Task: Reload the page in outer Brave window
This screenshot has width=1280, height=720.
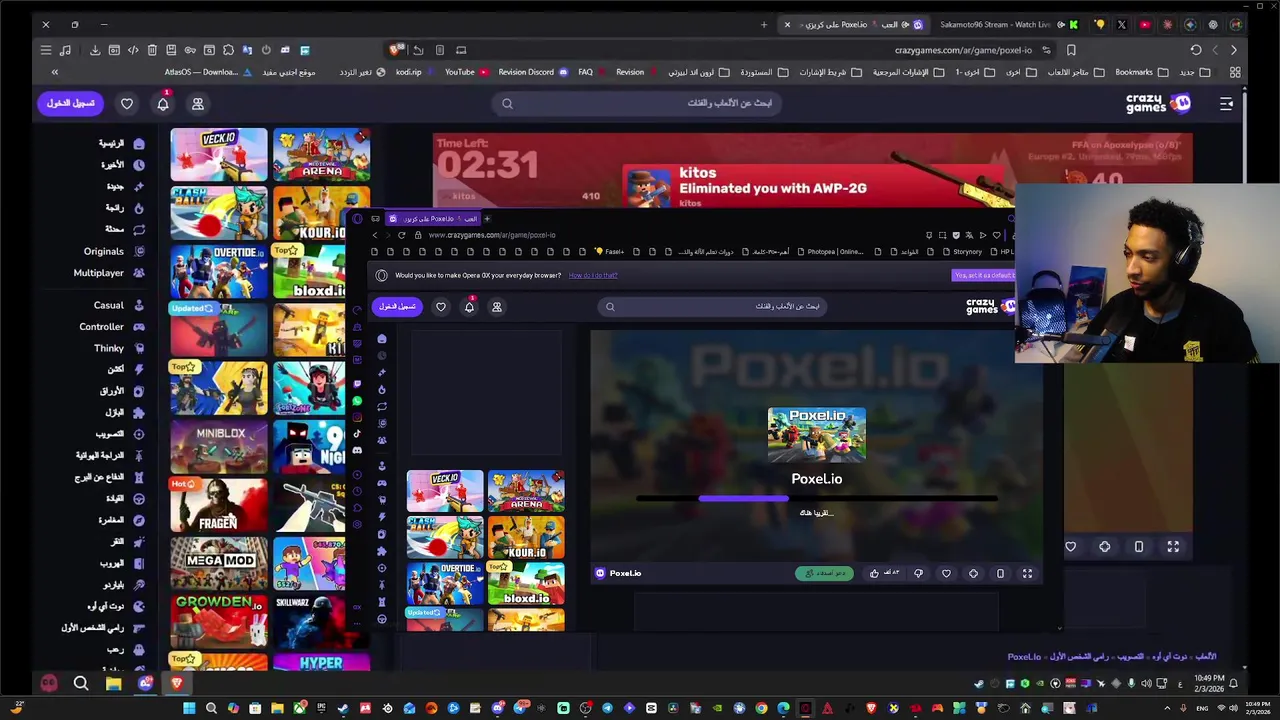Action: tap(1196, 50)
